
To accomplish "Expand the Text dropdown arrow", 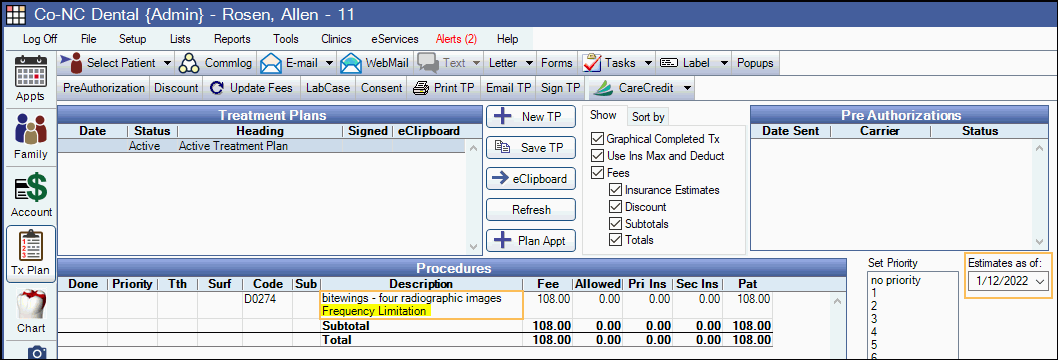I will click(x=476, y=63).
